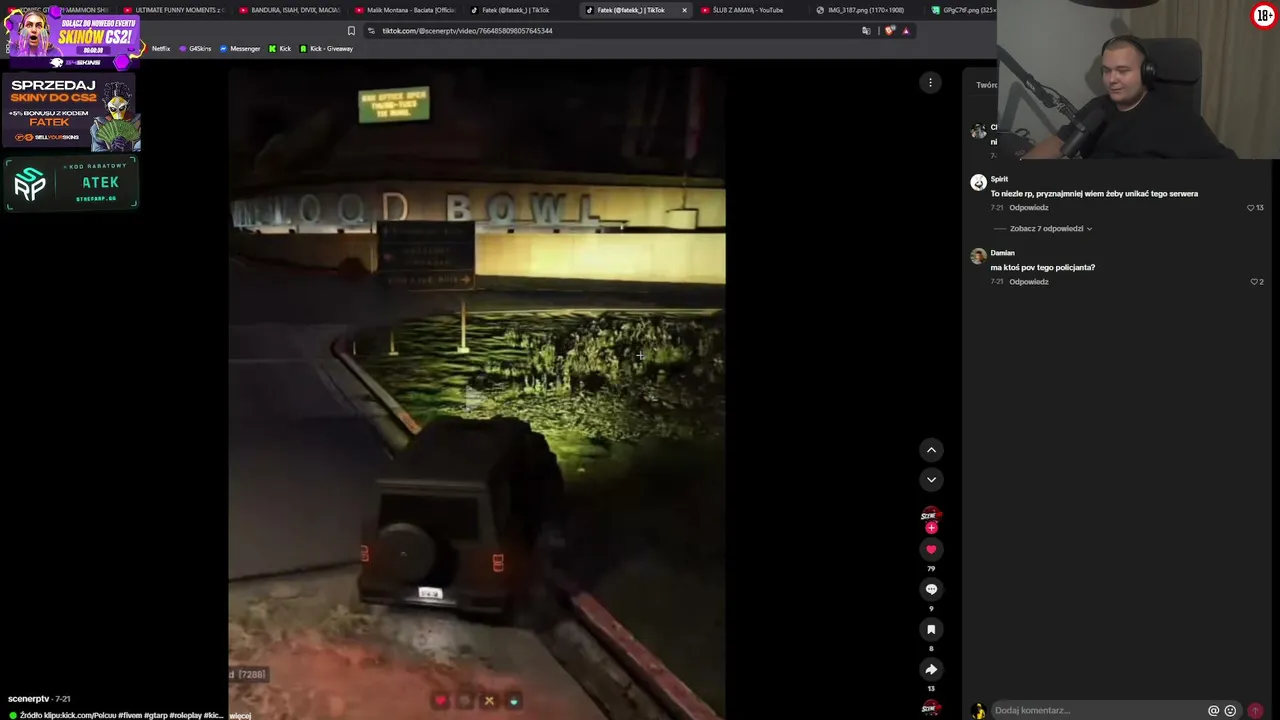This screenshot has height=720, width=1280.
Task: Open Spirit's profile avatar
Action: coord(978,182)
